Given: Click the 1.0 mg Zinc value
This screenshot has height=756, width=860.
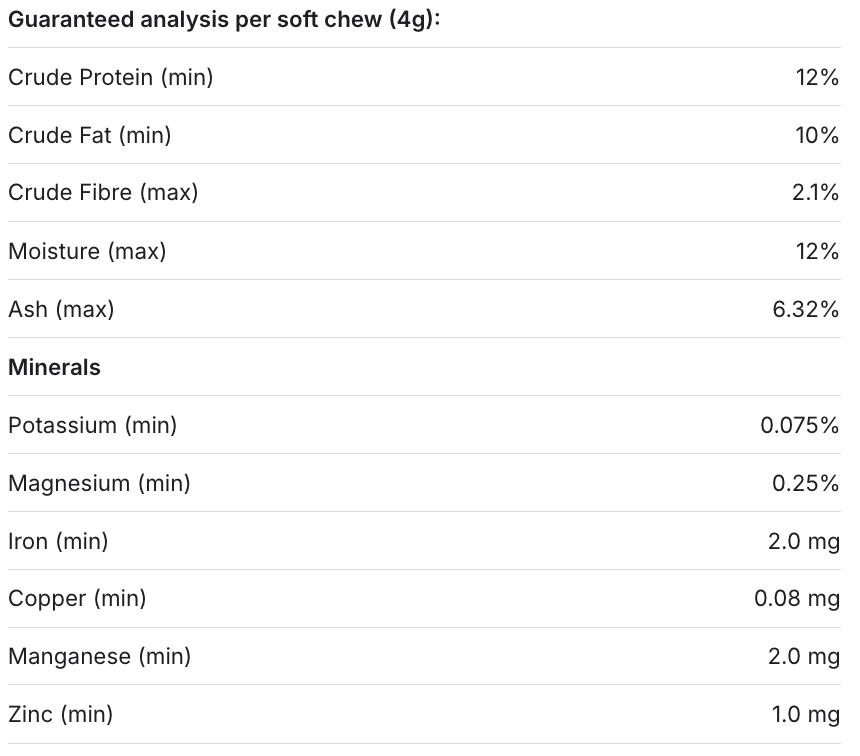Looking at the screenshot, I should tap(805, 714).
